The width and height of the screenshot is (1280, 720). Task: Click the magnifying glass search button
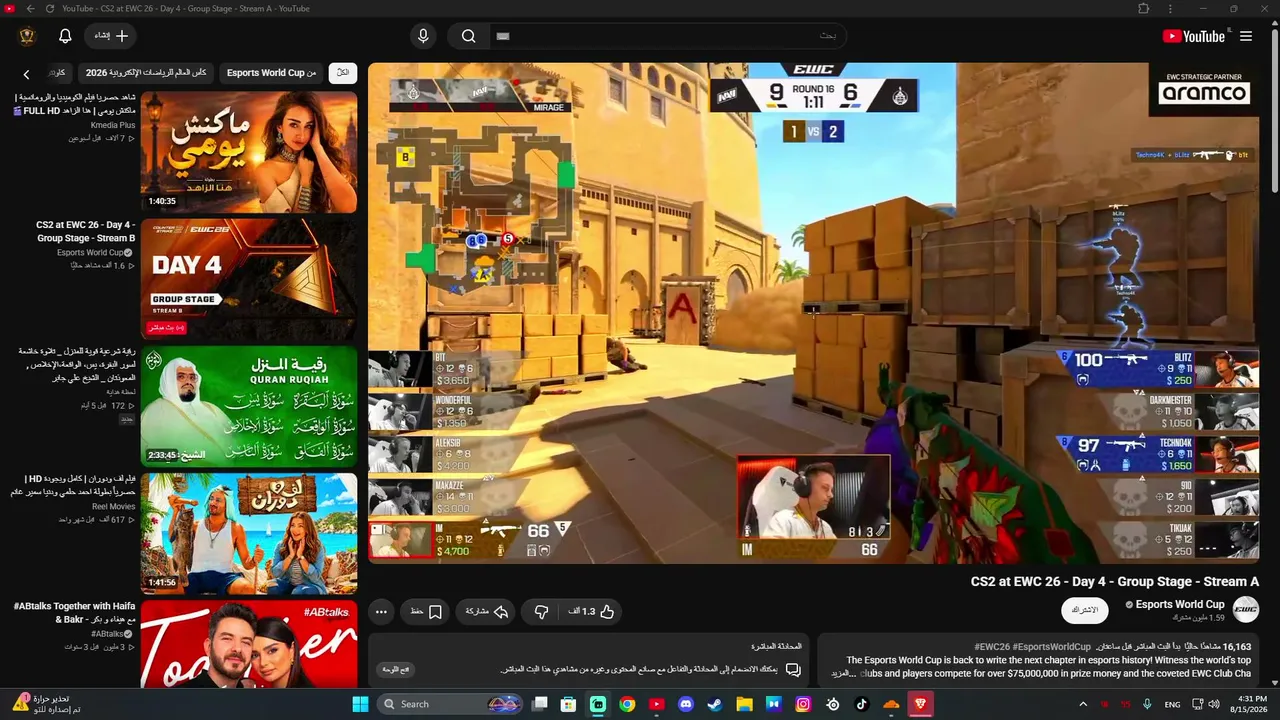468,36
